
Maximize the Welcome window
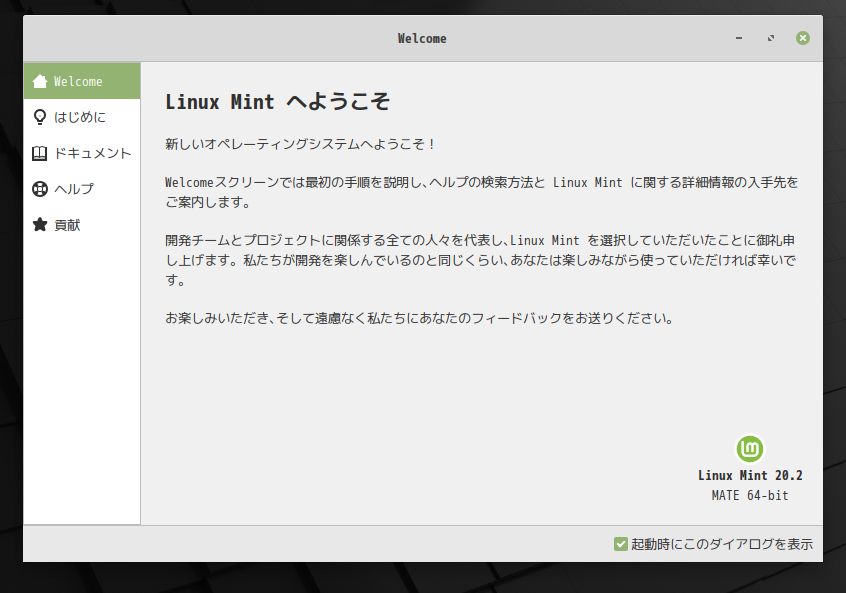point(771,38)
